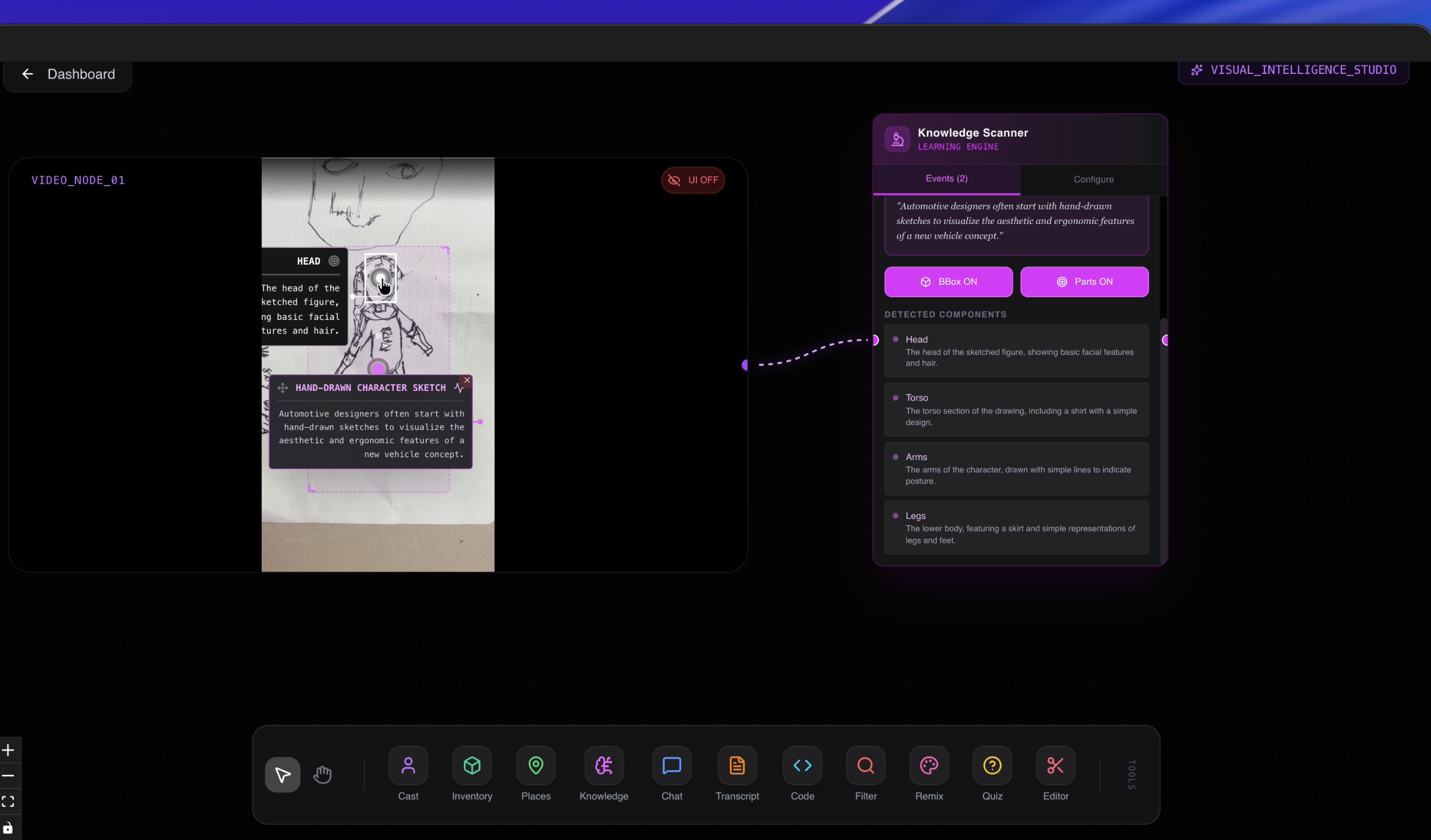
Task: Open the Remix palette tool
Action: (x=928, y=766)
